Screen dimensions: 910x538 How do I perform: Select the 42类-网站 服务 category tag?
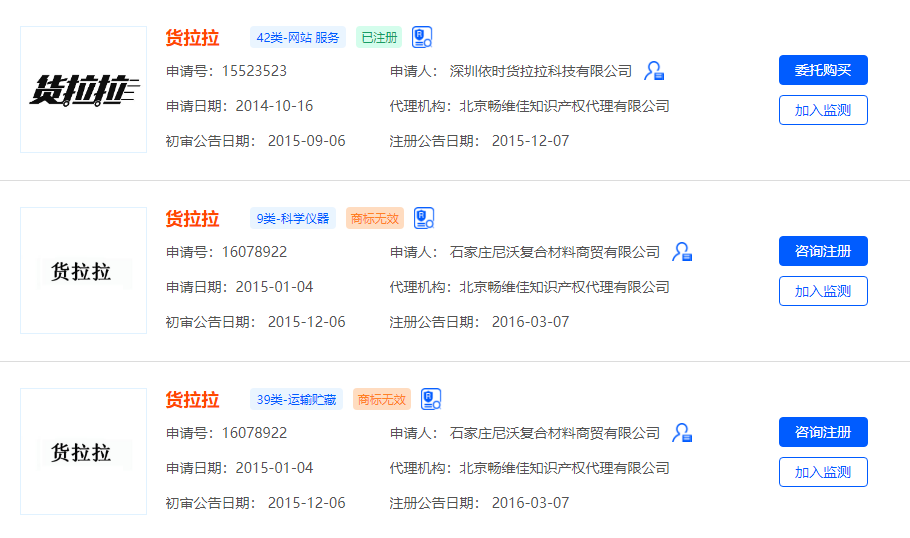click(298, 38)
